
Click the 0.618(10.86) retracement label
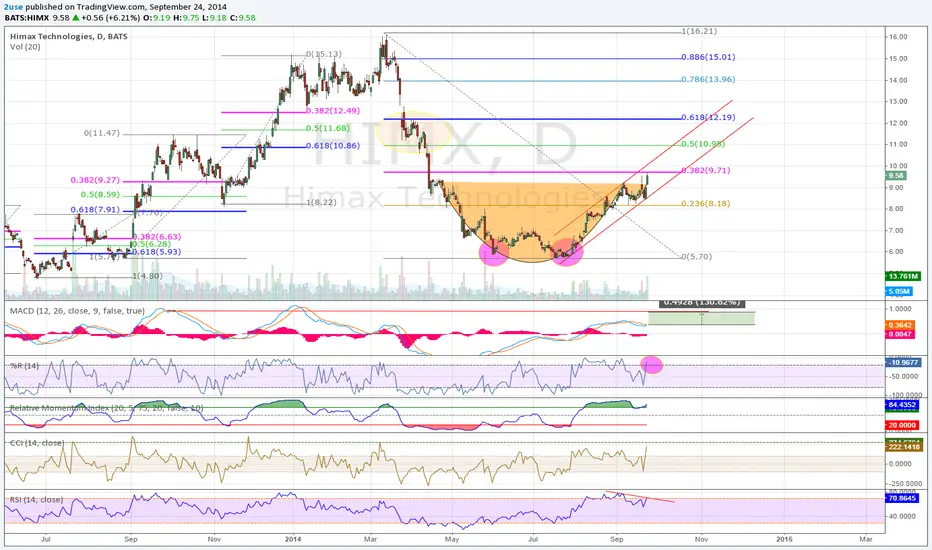(333, 146)
